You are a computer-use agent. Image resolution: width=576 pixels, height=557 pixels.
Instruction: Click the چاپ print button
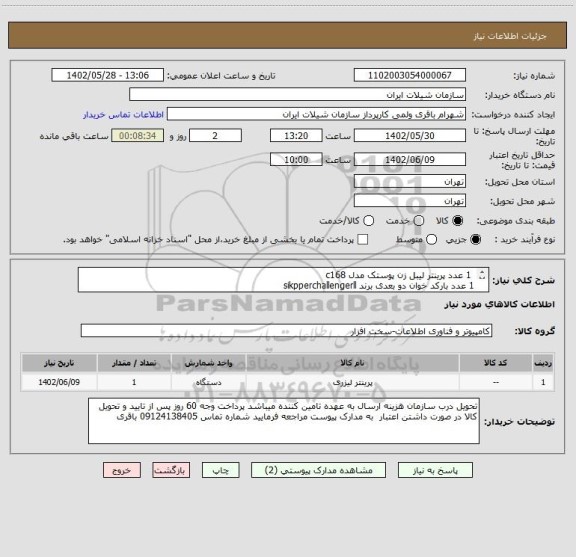click(220, 470)
